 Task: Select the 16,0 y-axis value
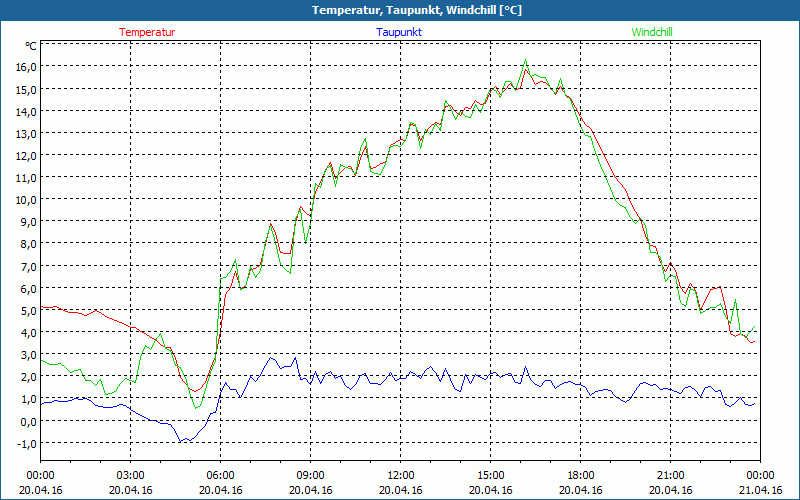tap(26, 67)
